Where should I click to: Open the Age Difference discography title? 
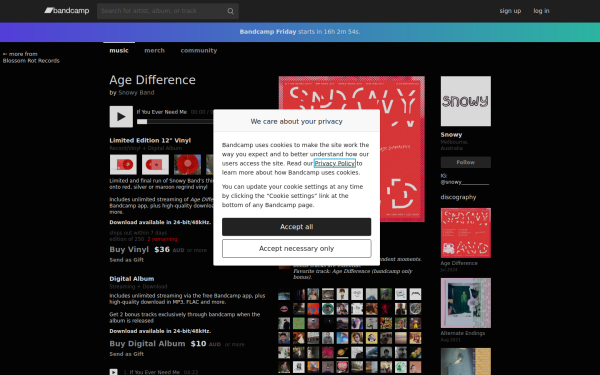click(459, 263)
